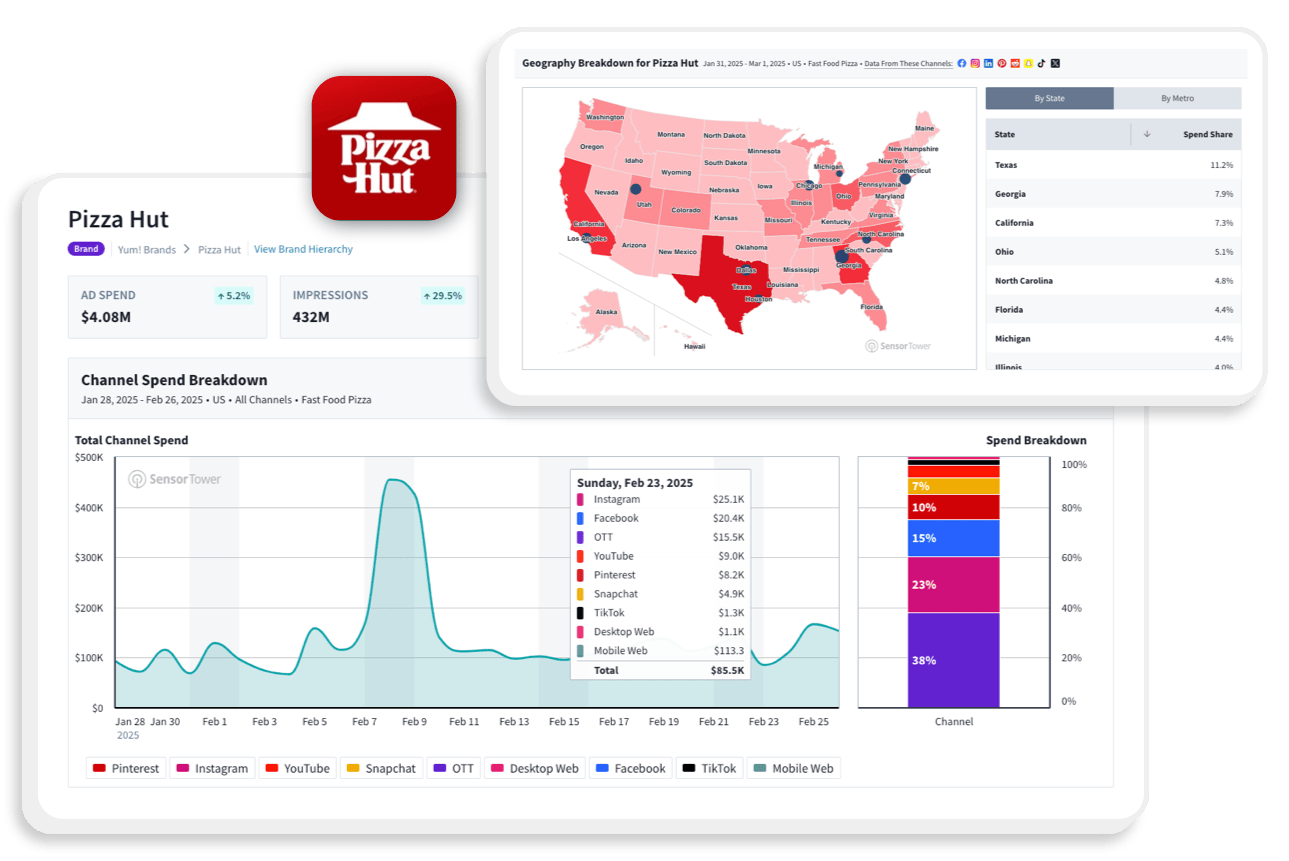Toggle Instagram series in chart legend
This screenshot has height=861, width=1289.
[212, 768]
